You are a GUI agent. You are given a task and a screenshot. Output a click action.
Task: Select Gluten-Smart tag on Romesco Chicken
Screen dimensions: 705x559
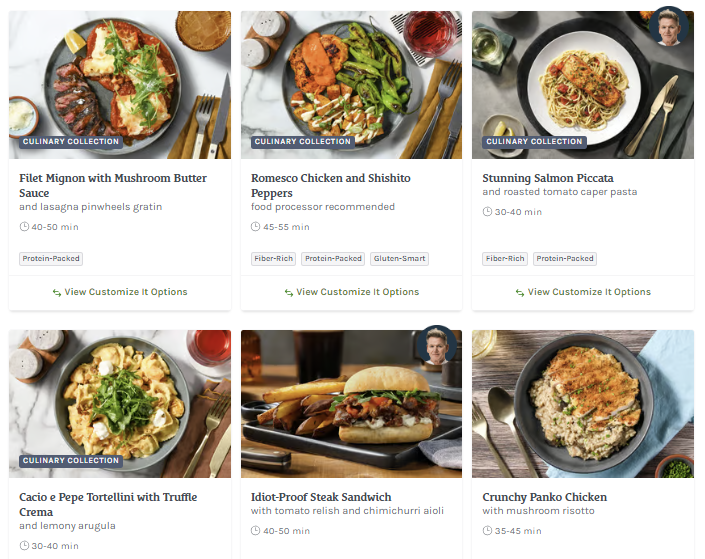tap(399, 258)
